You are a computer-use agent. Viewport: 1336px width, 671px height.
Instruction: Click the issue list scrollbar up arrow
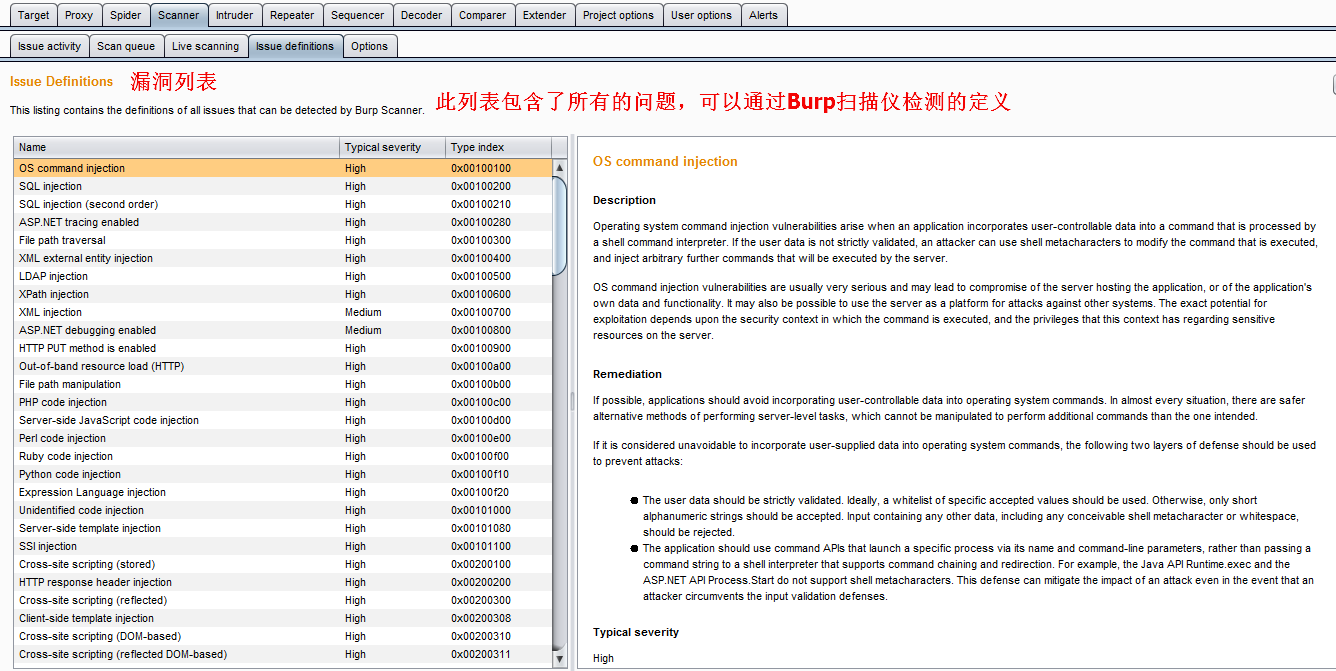[x=559, y=167]
